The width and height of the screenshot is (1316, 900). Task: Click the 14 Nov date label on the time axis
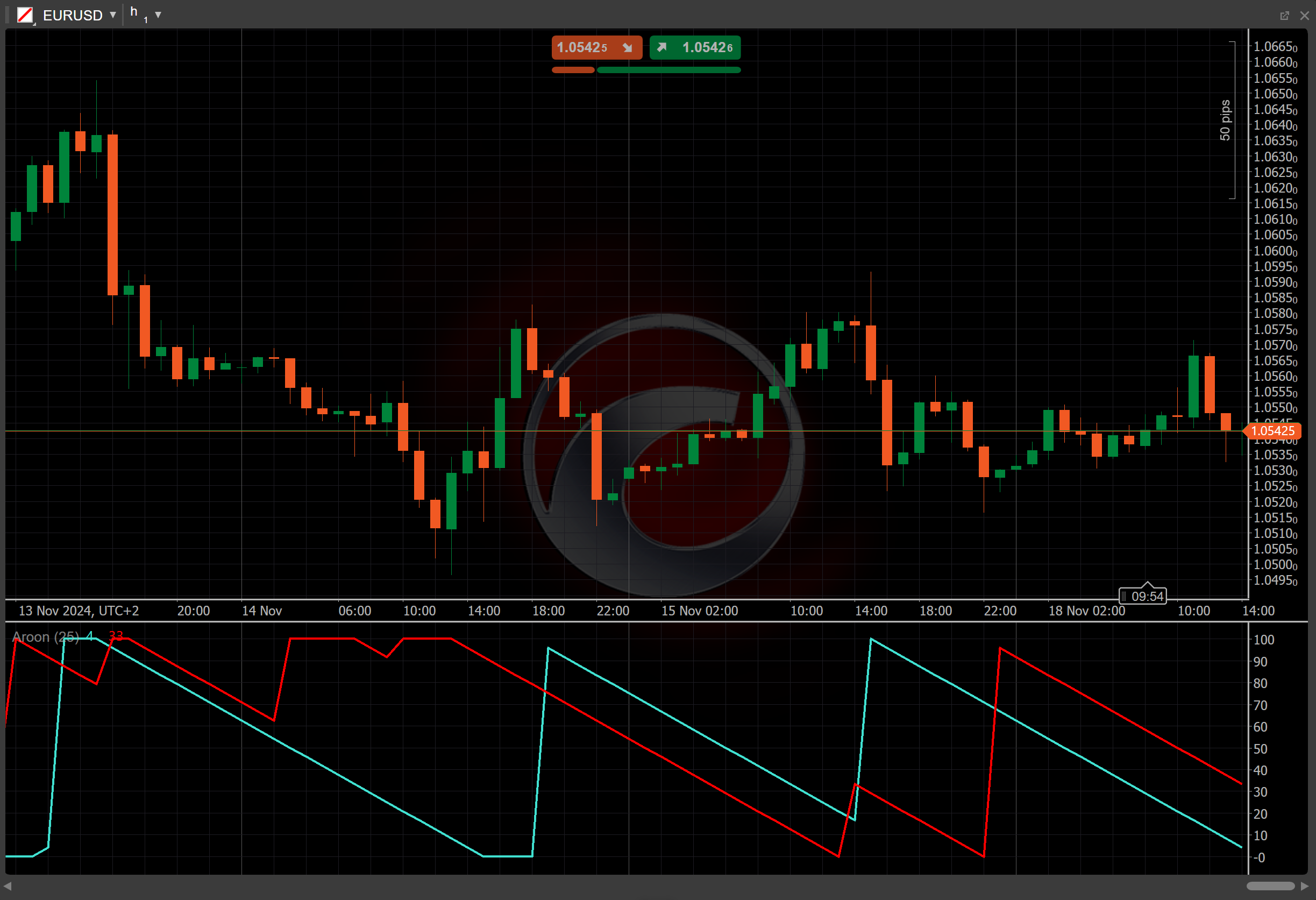pyautogui.click(x=261, y=611)
